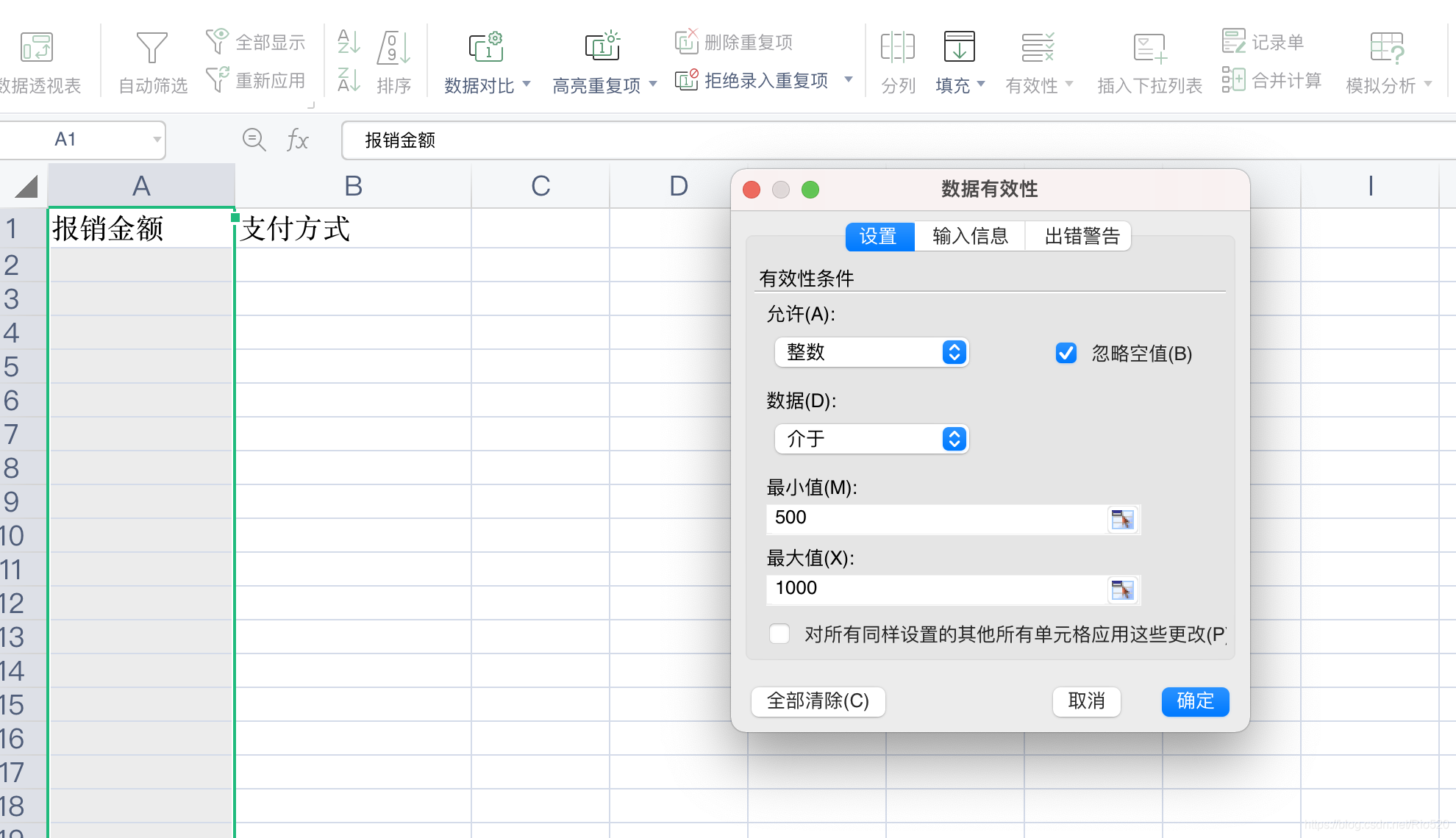Close the 数据有效性 dialog with red button

pyautogui.click(x=752, y=190)
